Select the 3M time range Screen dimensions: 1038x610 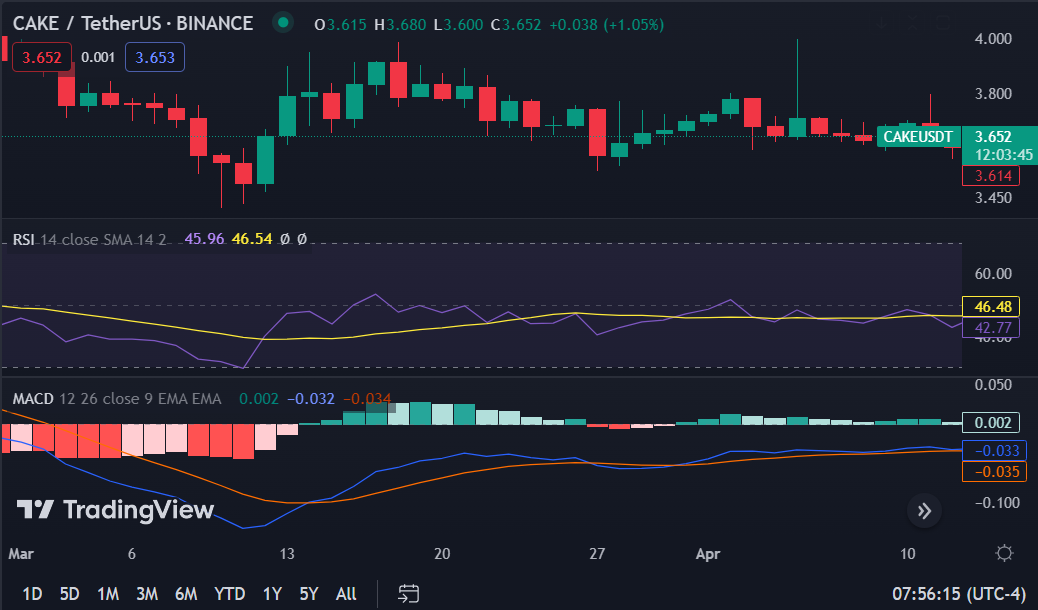click(x=147, y=593)
